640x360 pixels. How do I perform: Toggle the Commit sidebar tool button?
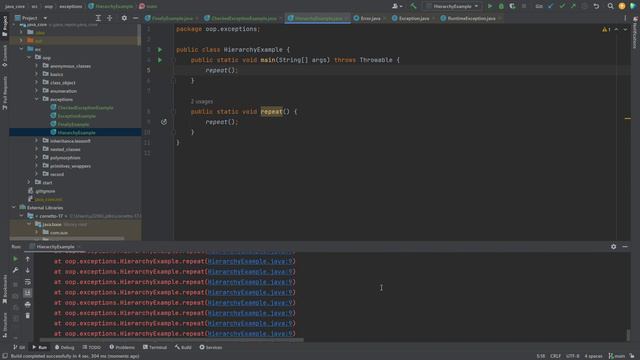pos(4,56)
